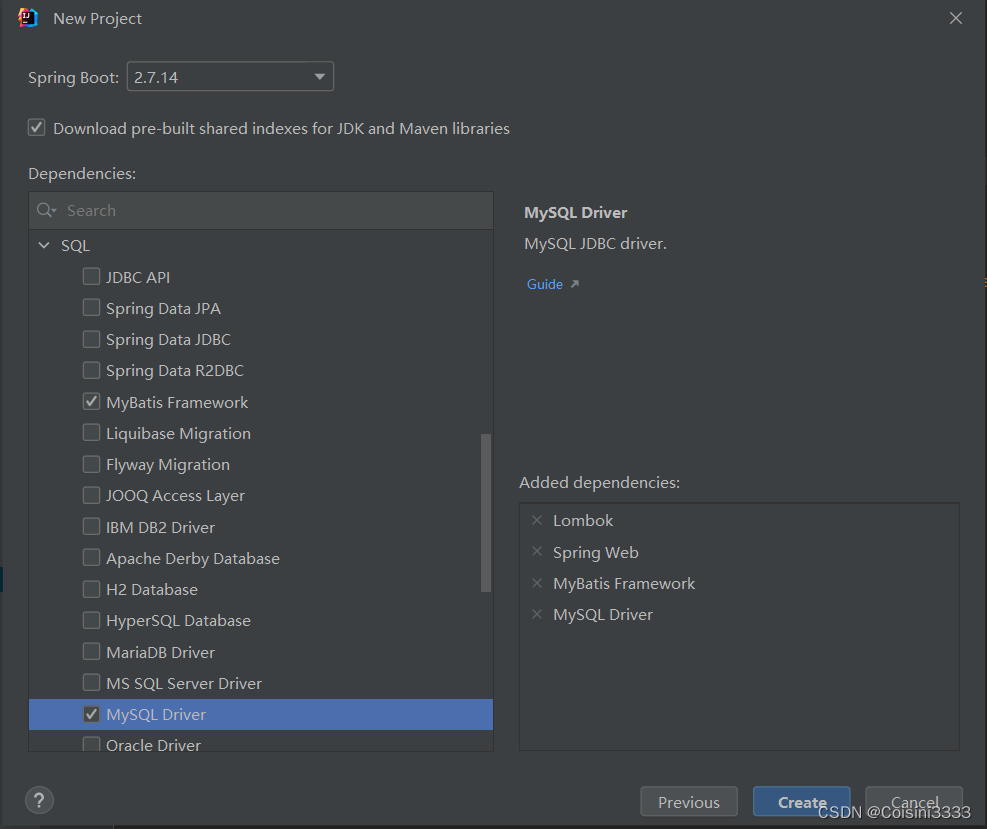987x829 pixels.
Task: Remove Spring Web dependency with X icon
Action: (537, 552)
